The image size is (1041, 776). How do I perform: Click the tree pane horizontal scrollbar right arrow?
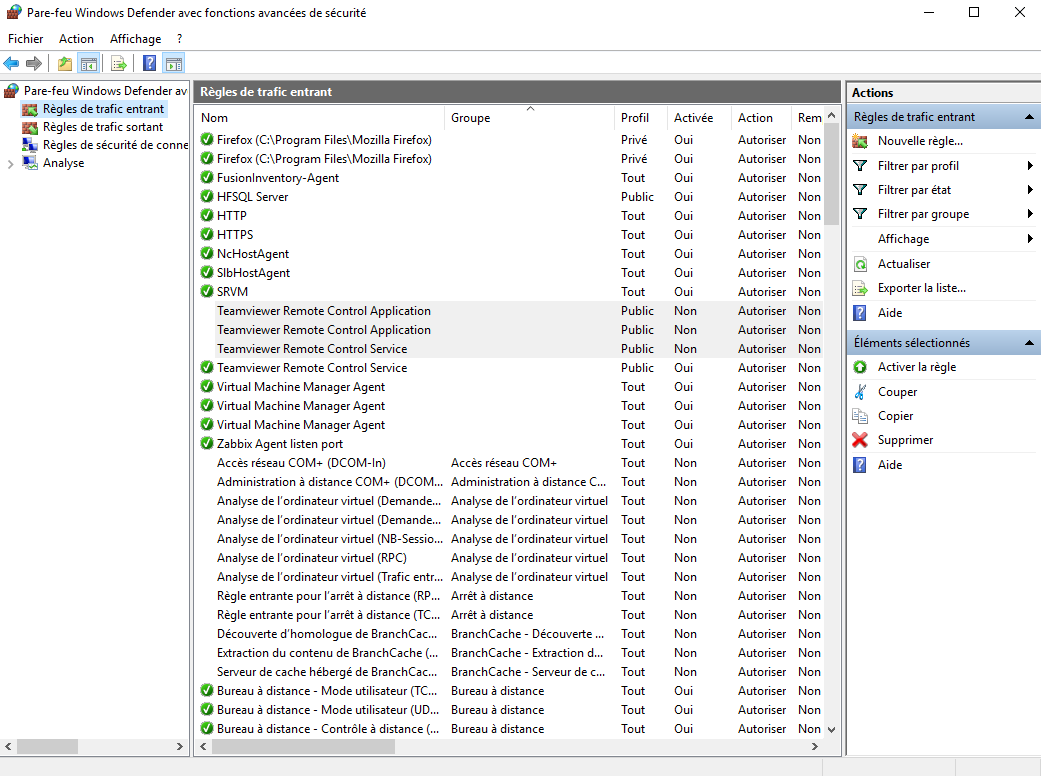tap(179, 747)
